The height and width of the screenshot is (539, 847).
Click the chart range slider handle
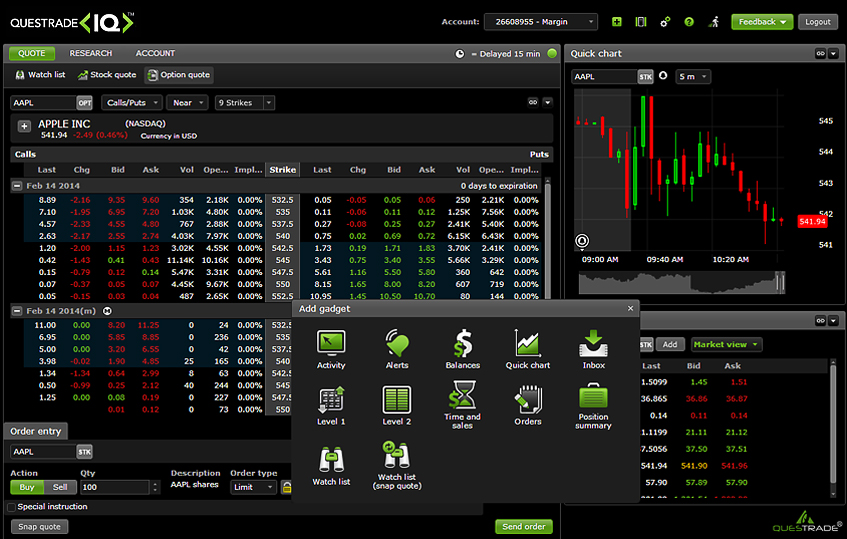pyautogui.click(x=779, y=282)
